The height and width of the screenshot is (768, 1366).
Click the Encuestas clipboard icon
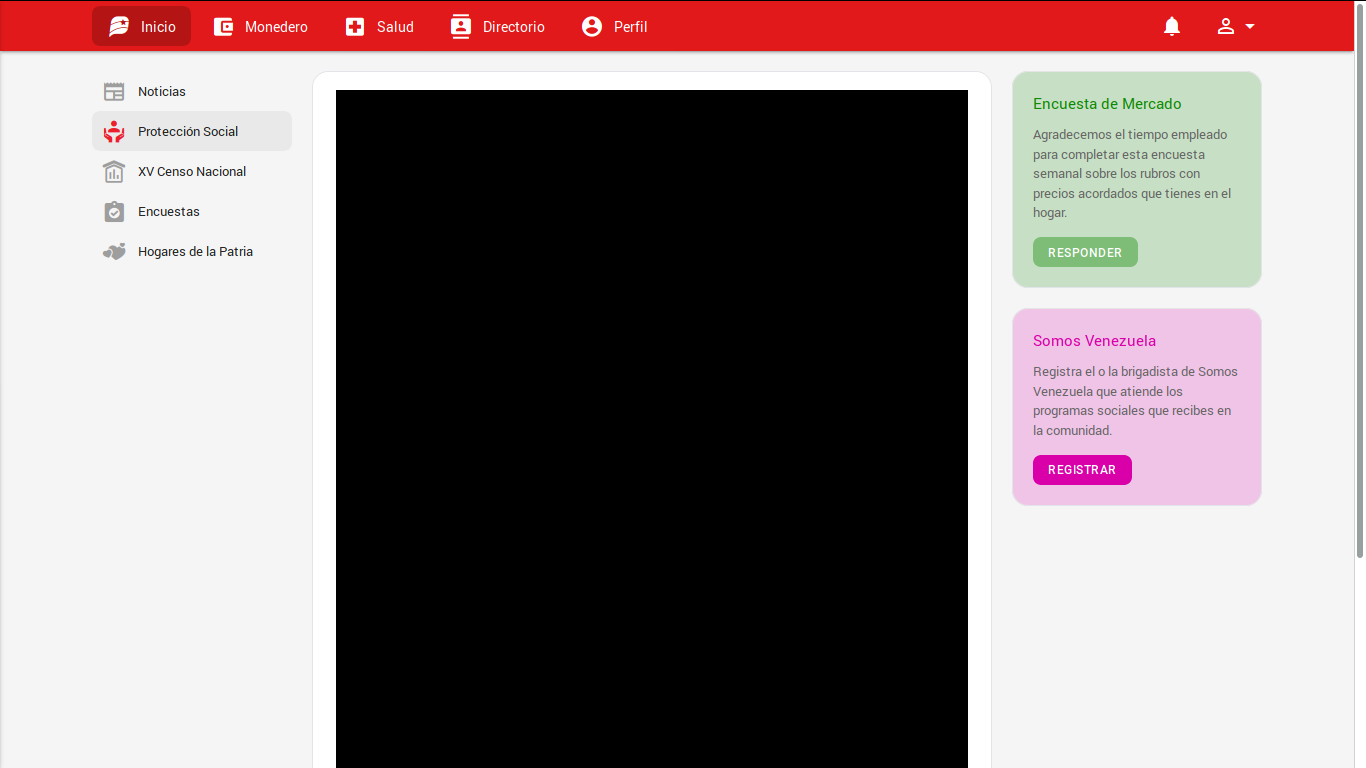(x=114, y=212)
